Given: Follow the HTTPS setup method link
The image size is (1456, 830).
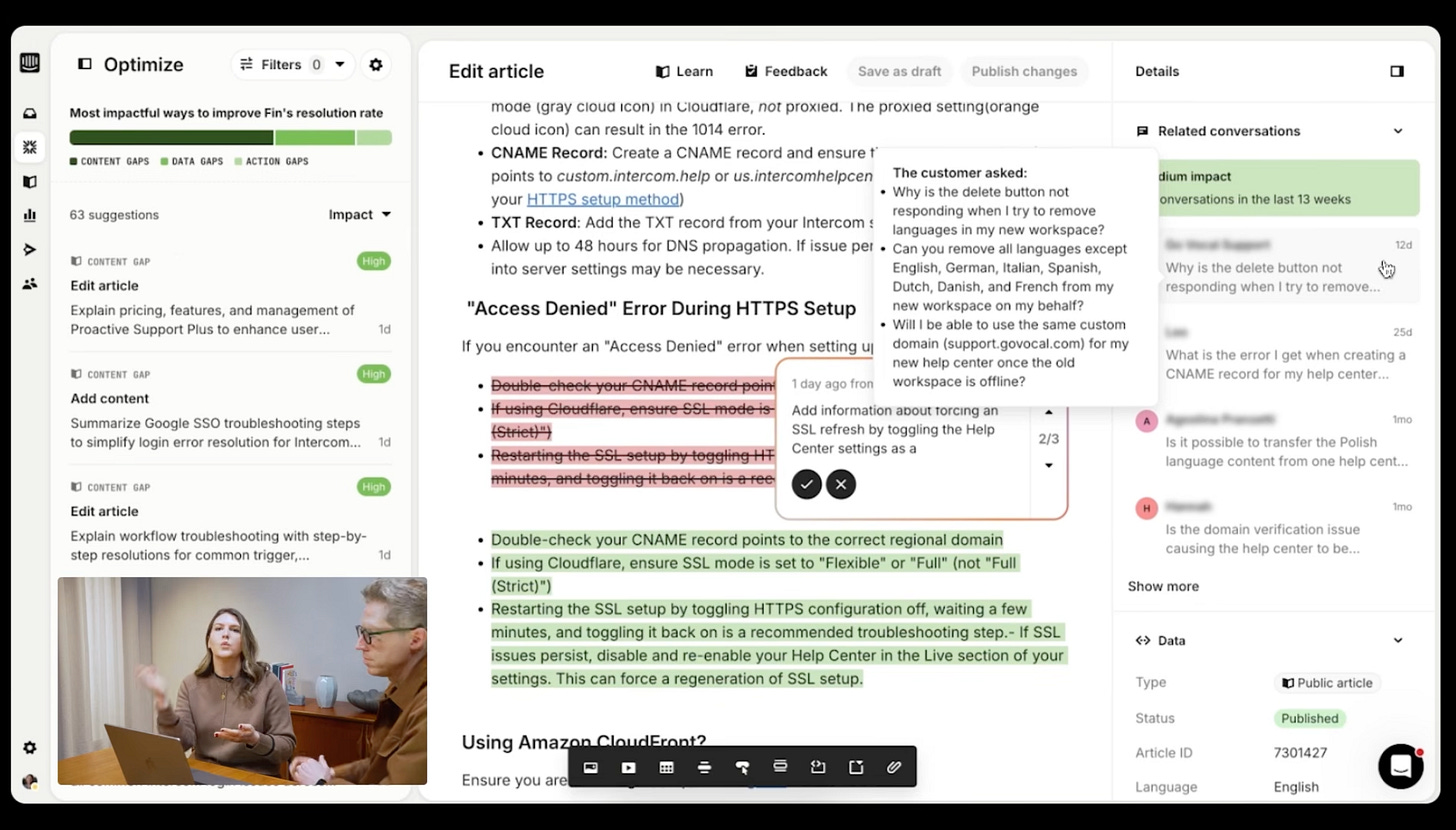Looking at the screenshot, I should click(603, 199).
